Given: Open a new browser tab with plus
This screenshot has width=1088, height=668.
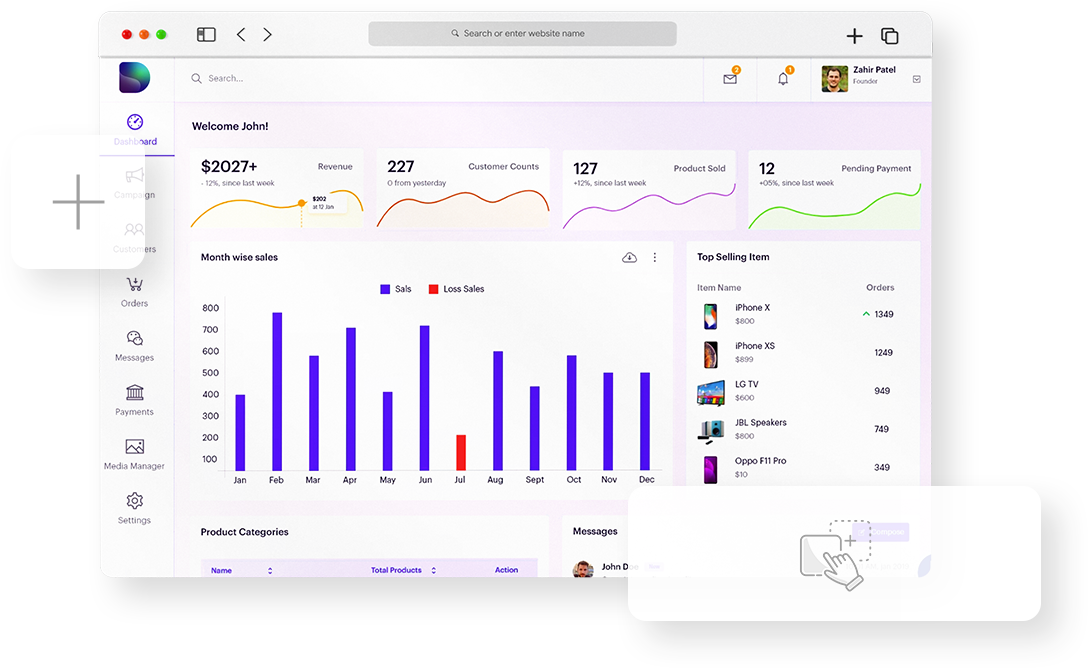Looking at the screenshot, I should [854, 36].
